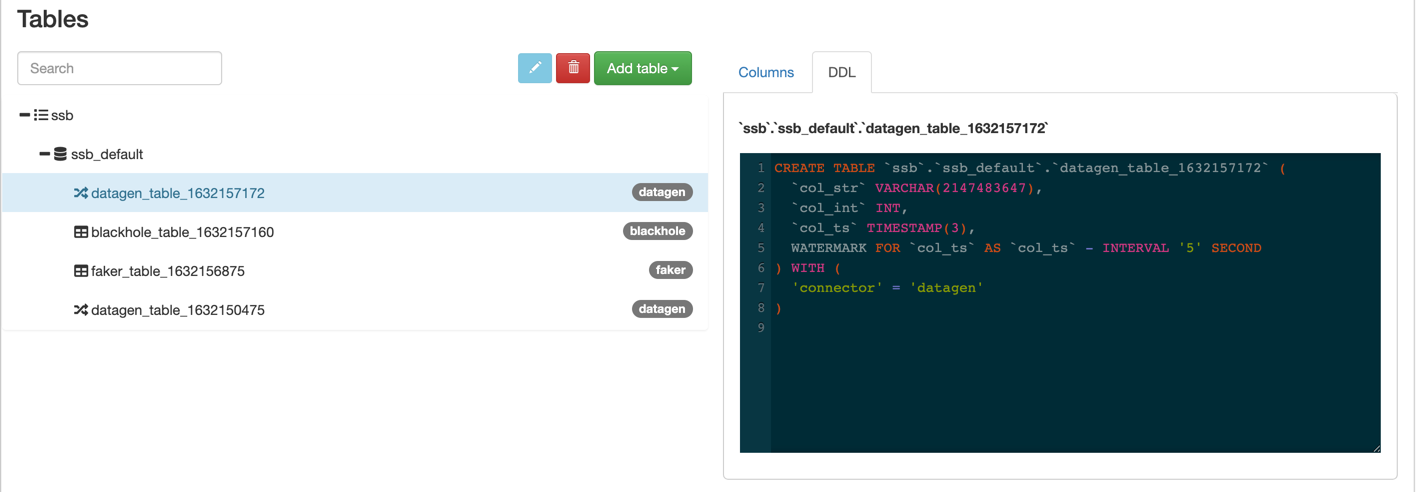Click the blackhole connector badge

(x=657, y=231)
